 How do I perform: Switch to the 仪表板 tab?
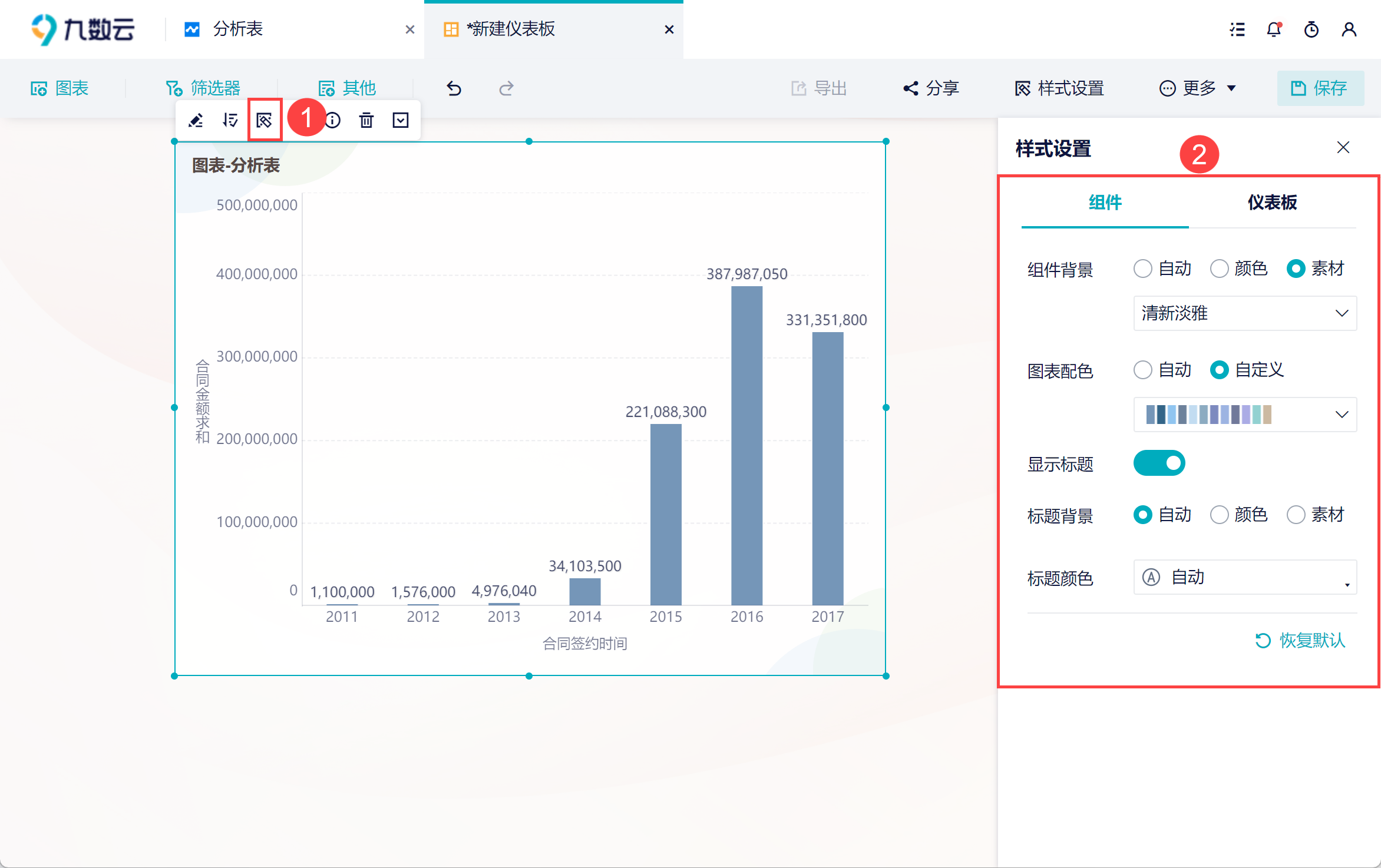(x=1272, y=203)
